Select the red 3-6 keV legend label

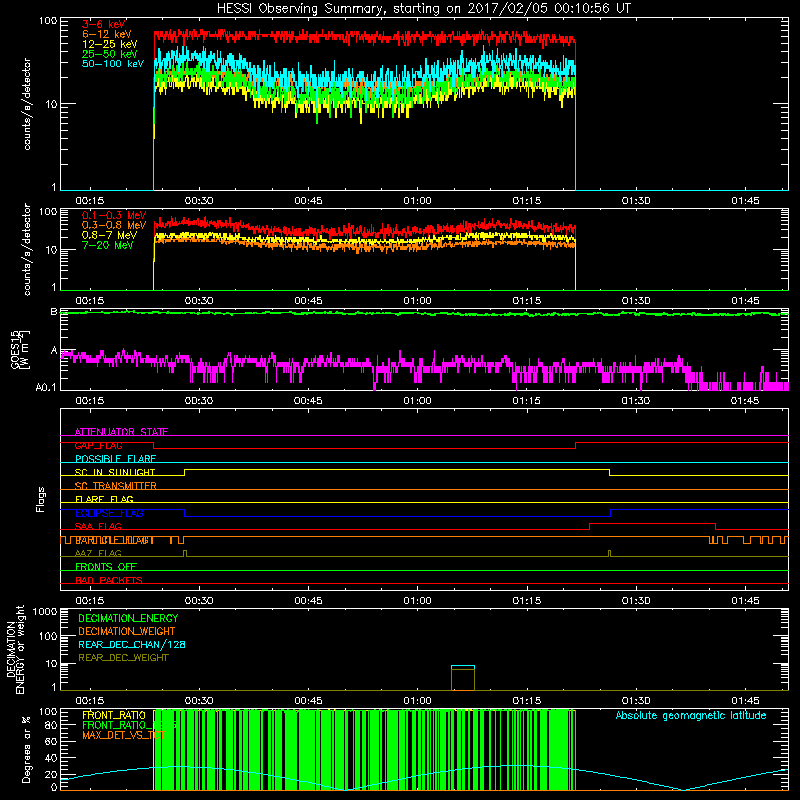(x=104, y=24)
